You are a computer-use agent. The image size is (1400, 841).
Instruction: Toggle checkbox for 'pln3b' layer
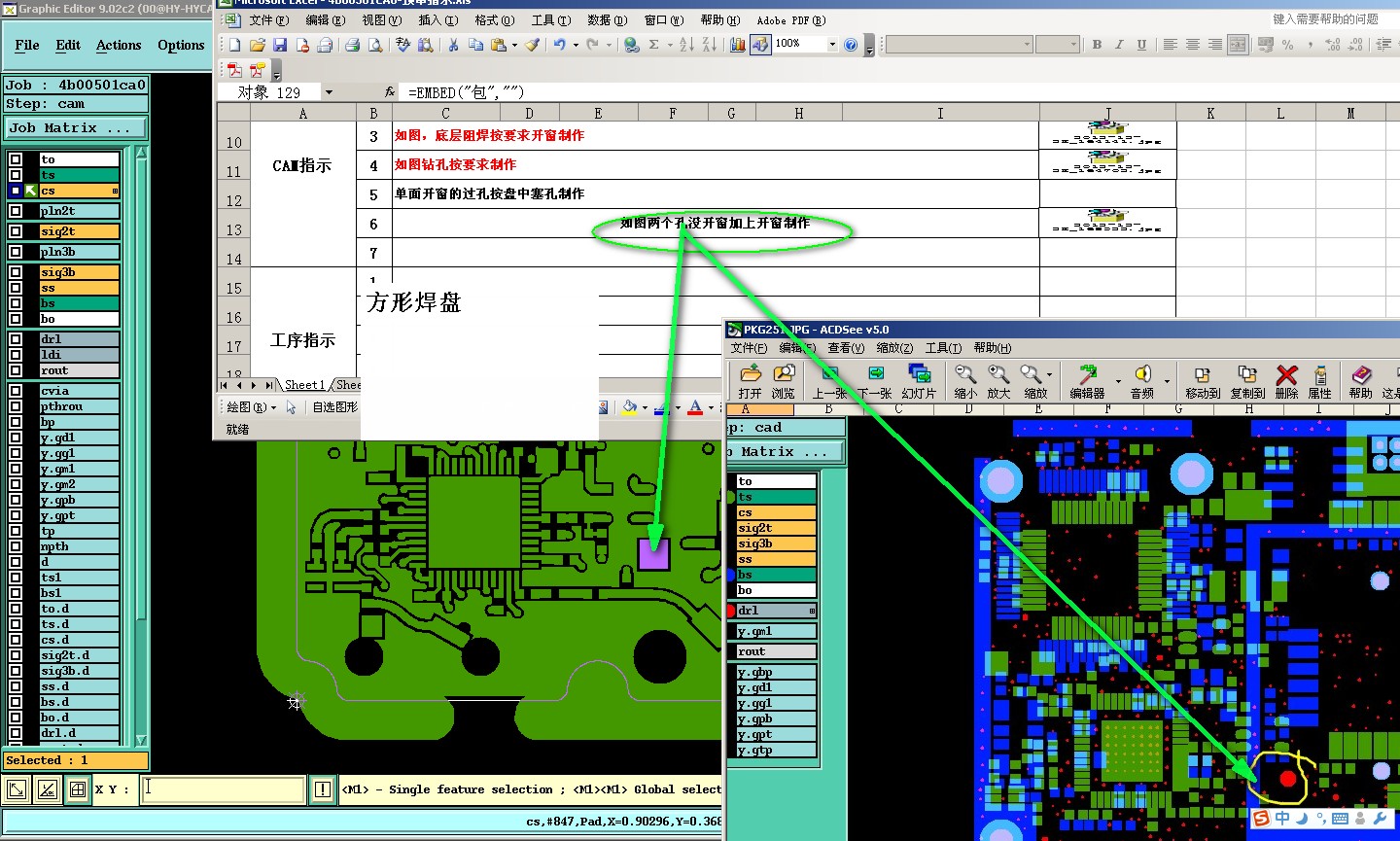tap(16, 252)
